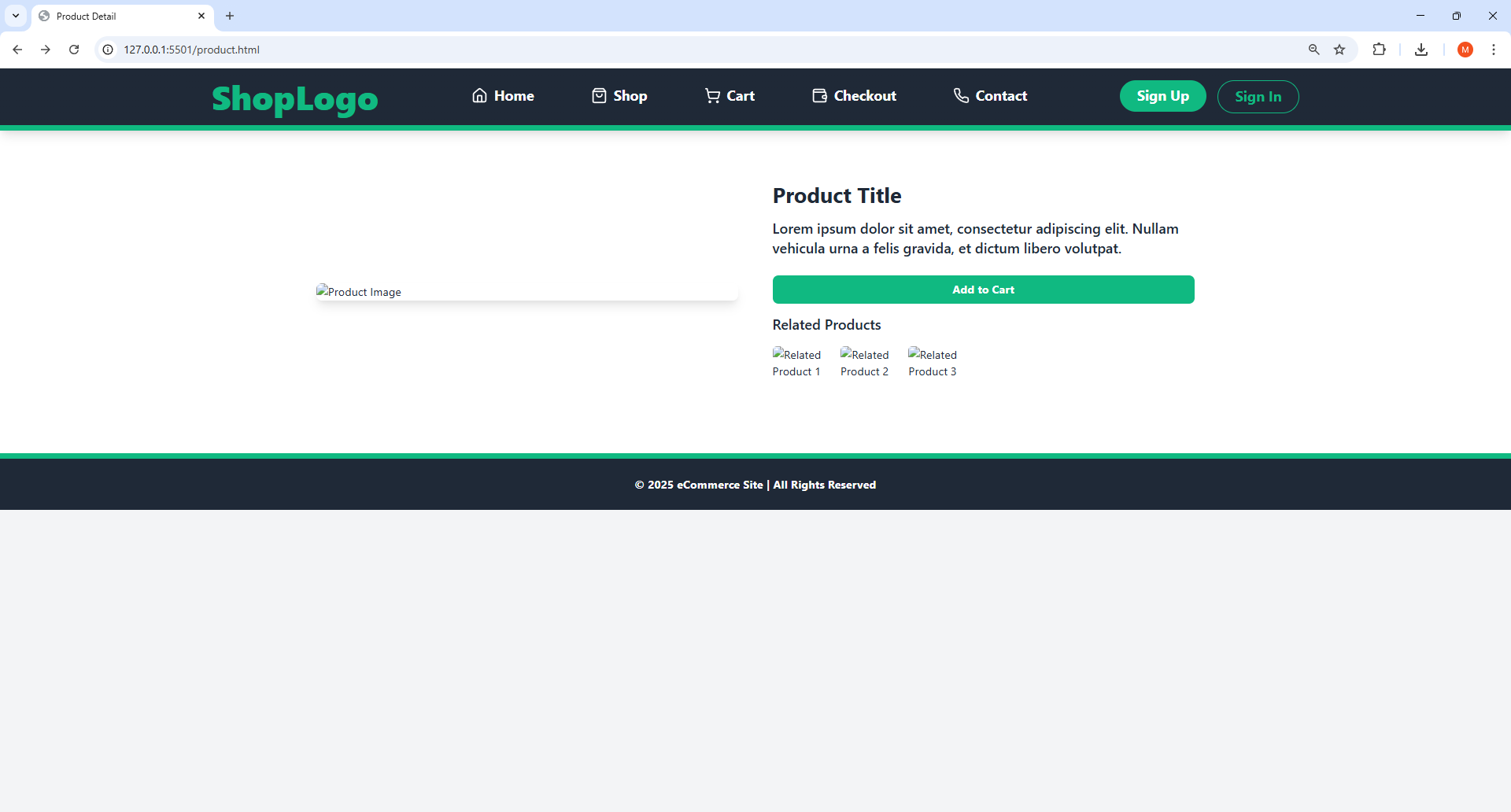Go to the Shop page link
The height and width of the screenshot is (812, 1511).
(619, 96)
